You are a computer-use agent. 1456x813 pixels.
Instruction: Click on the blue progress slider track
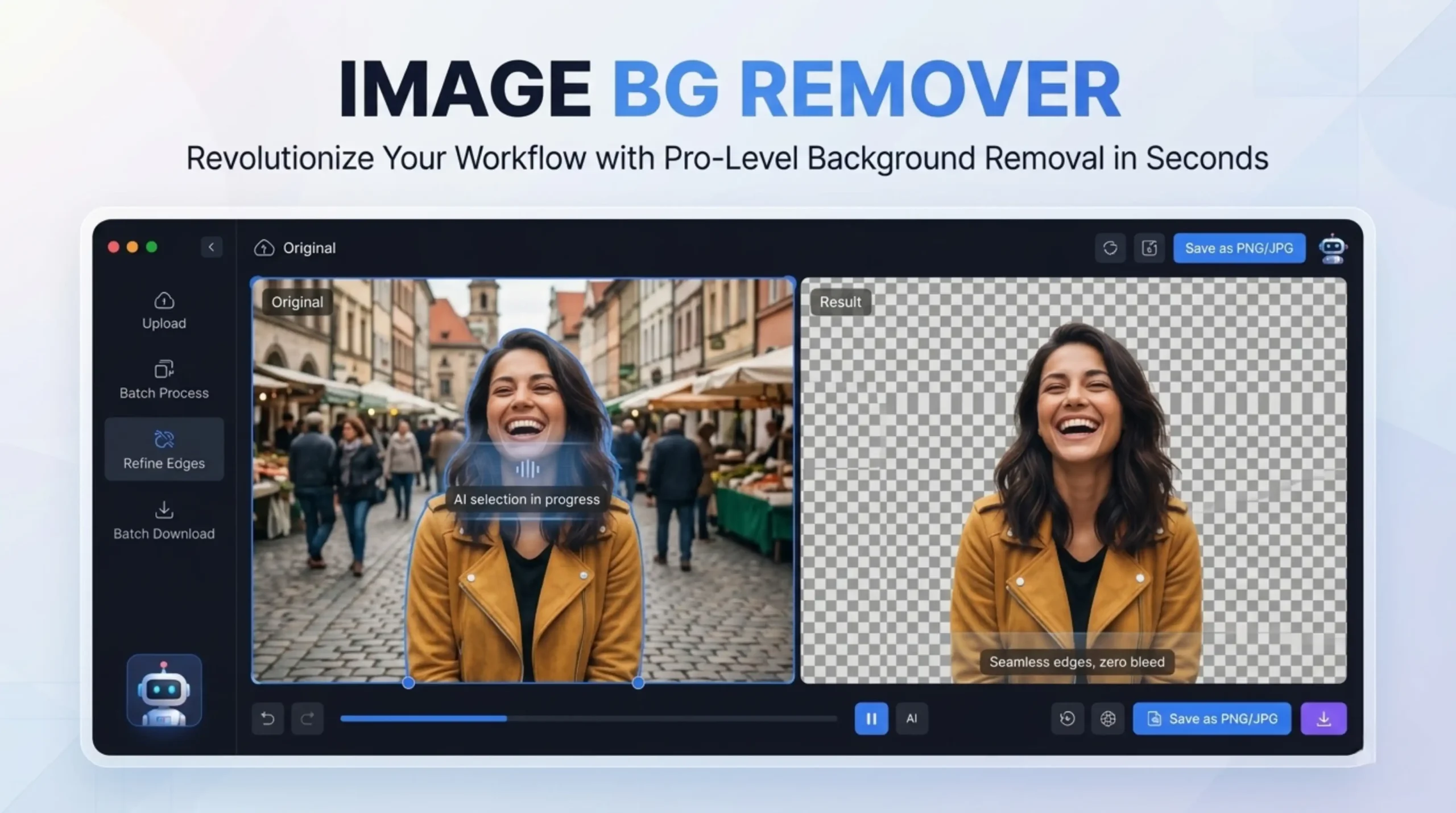(589, 719)
